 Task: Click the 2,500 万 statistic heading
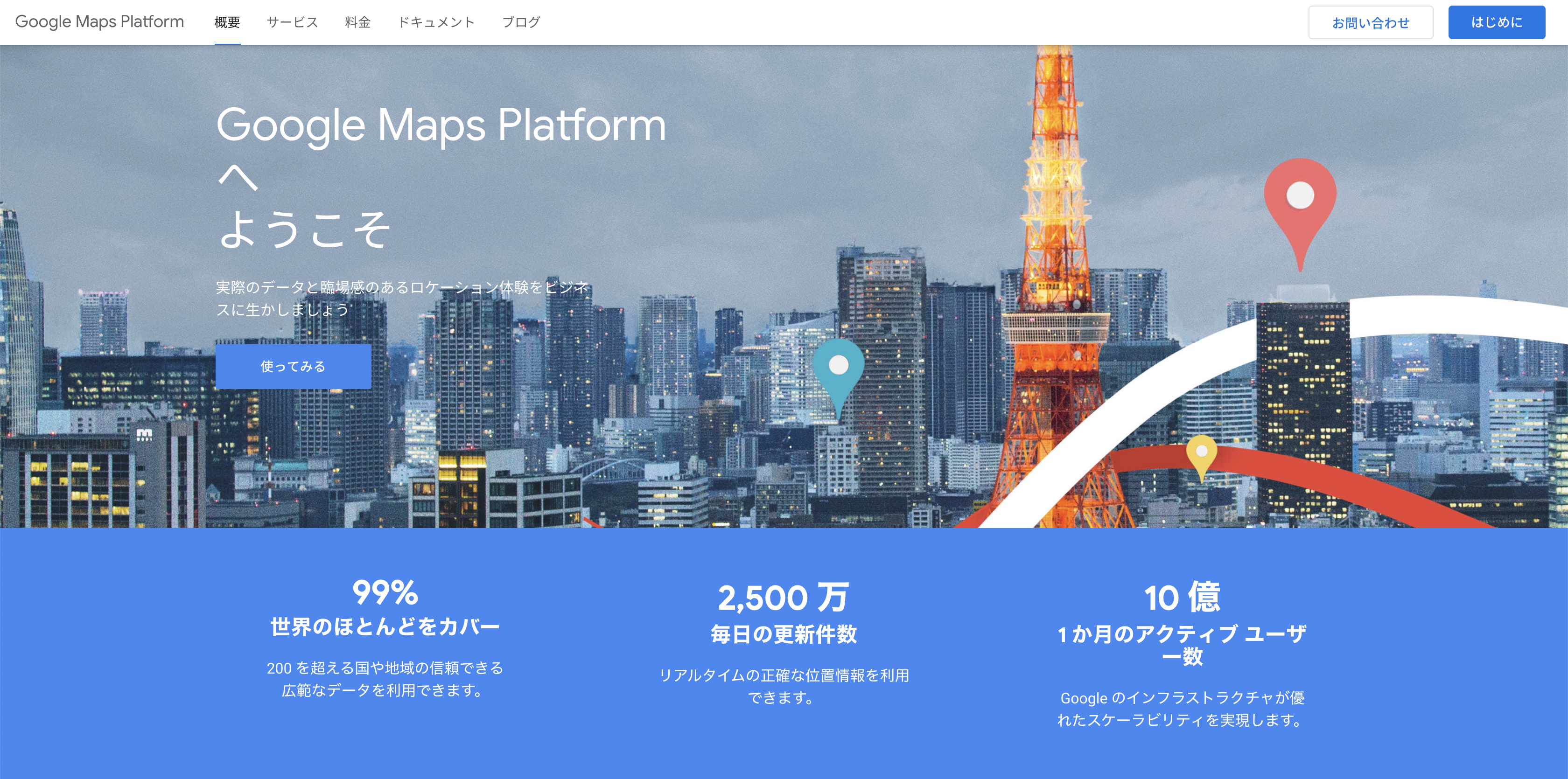click(784, 597)
